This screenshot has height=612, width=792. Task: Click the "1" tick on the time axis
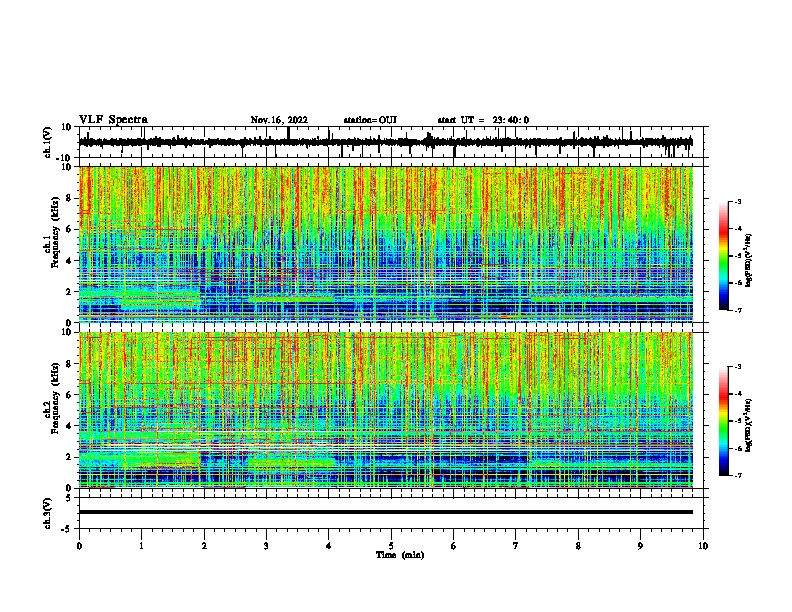pos(141,546)
